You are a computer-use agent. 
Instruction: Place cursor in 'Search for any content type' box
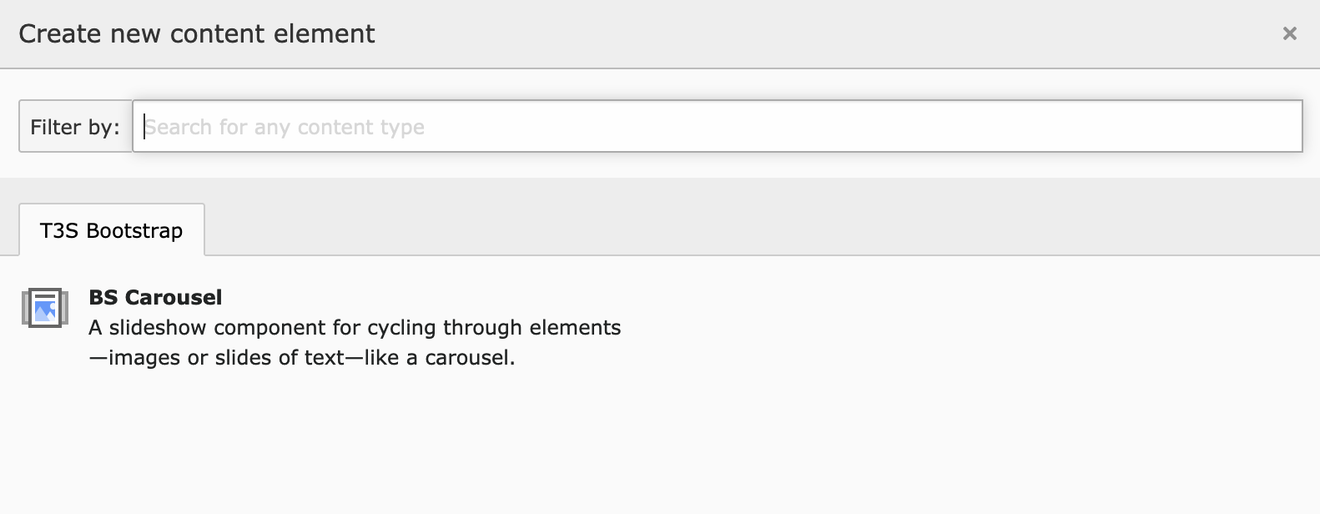pos(717,127)
